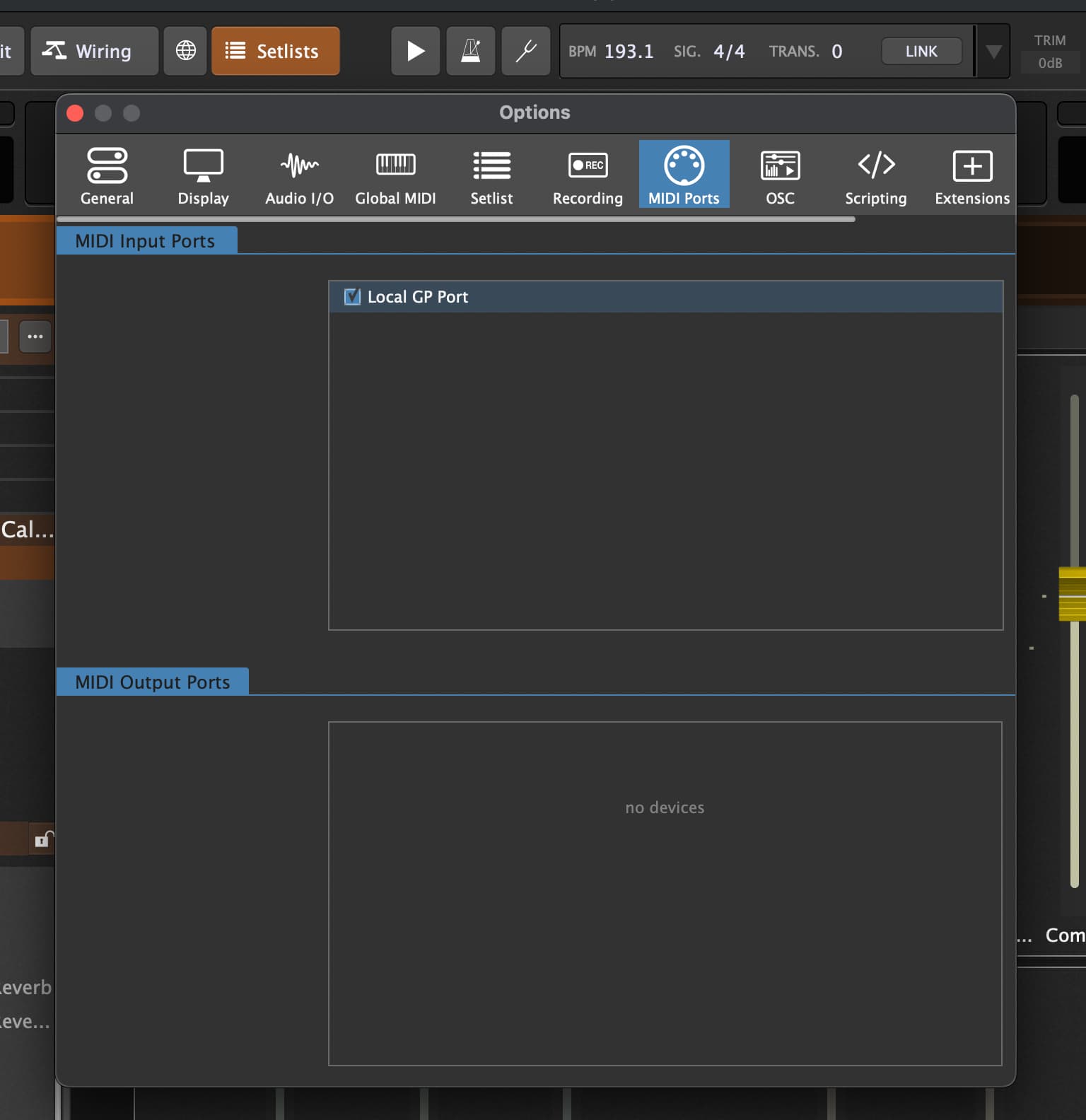This screenshot has width=1086, height=1120.
Task: Open Audio I/O settings
Action: click(299, 175)
